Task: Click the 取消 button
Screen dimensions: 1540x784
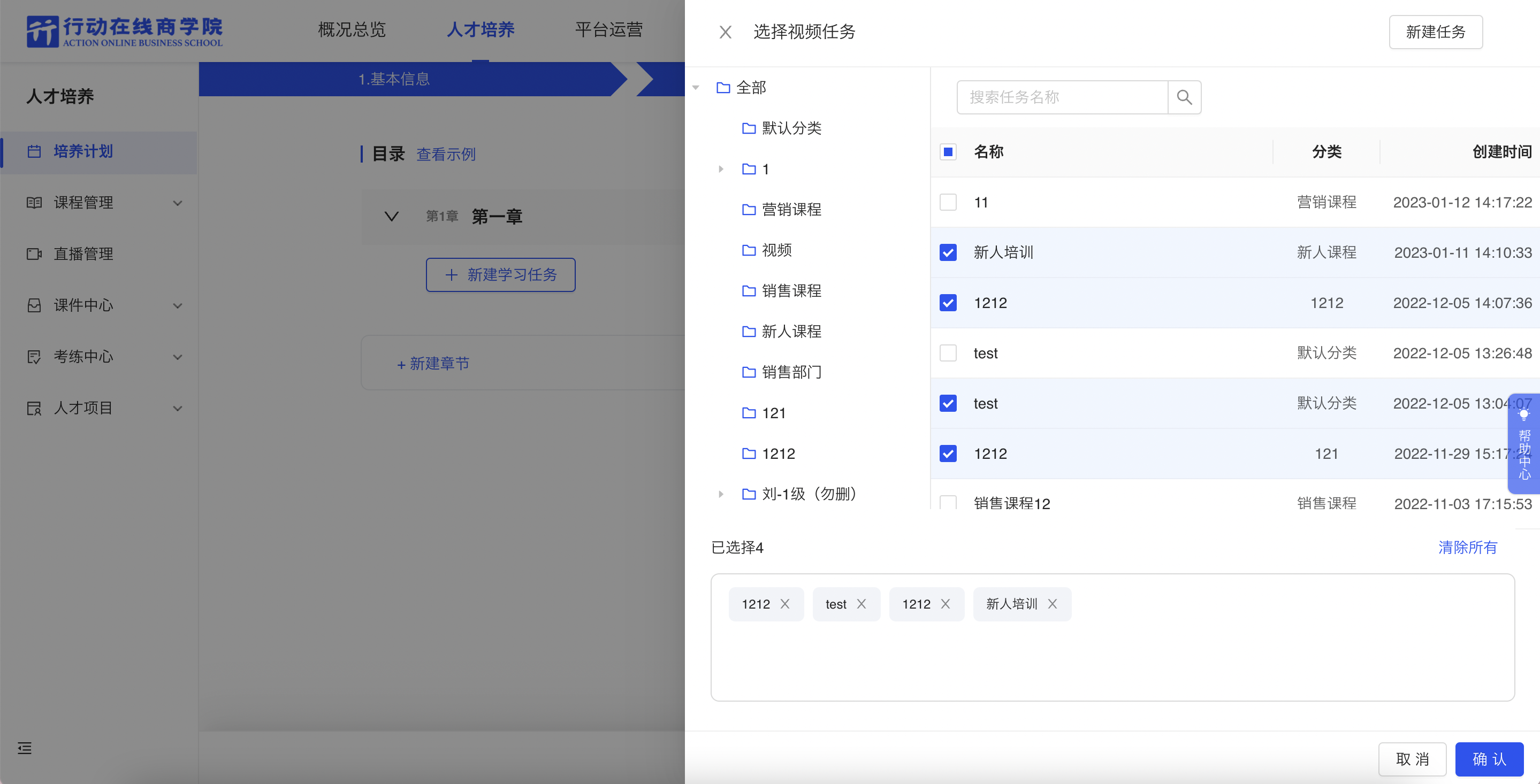Action: (1412, 759)
